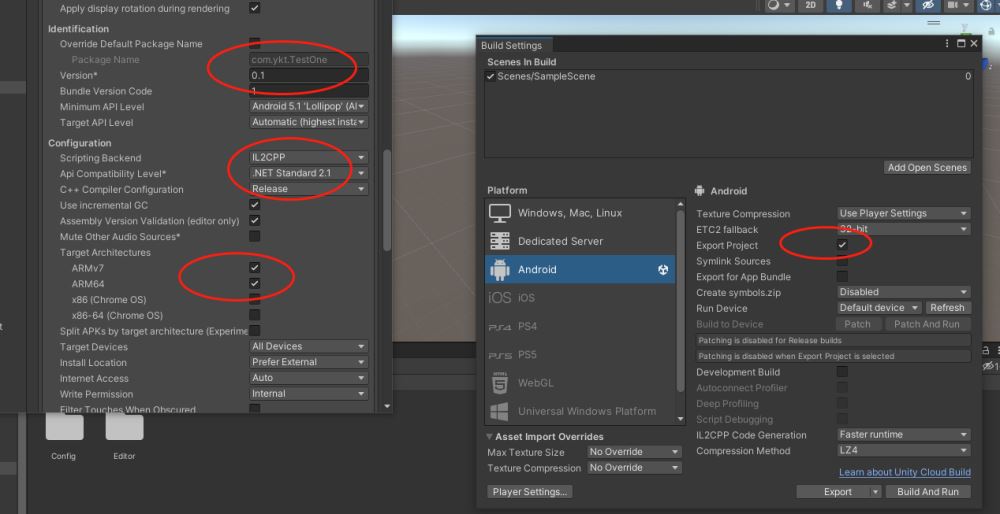
Task: Open Learn about Unity Cloud Build link
Action: [904, 472]
